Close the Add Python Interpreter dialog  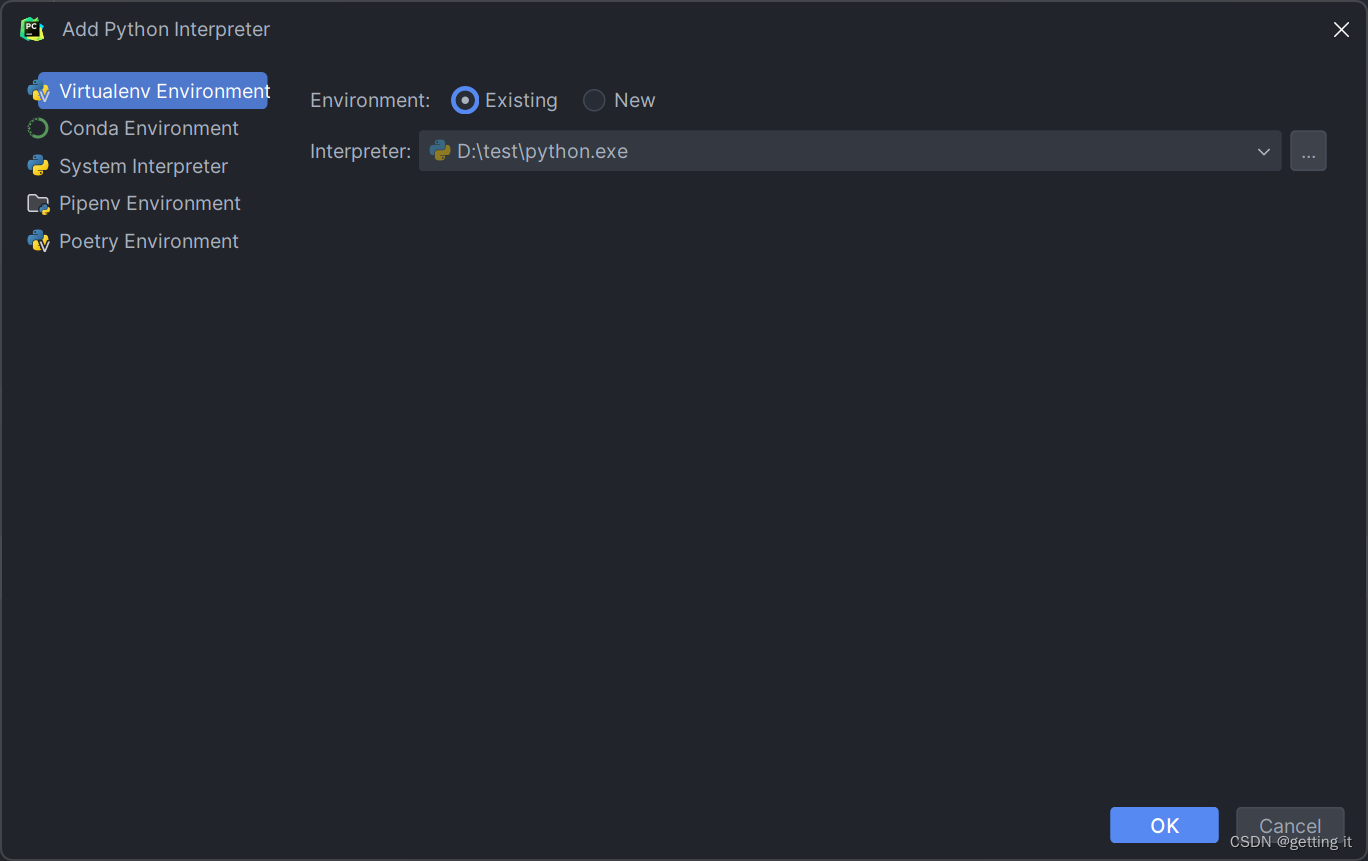coord(1341,30)
